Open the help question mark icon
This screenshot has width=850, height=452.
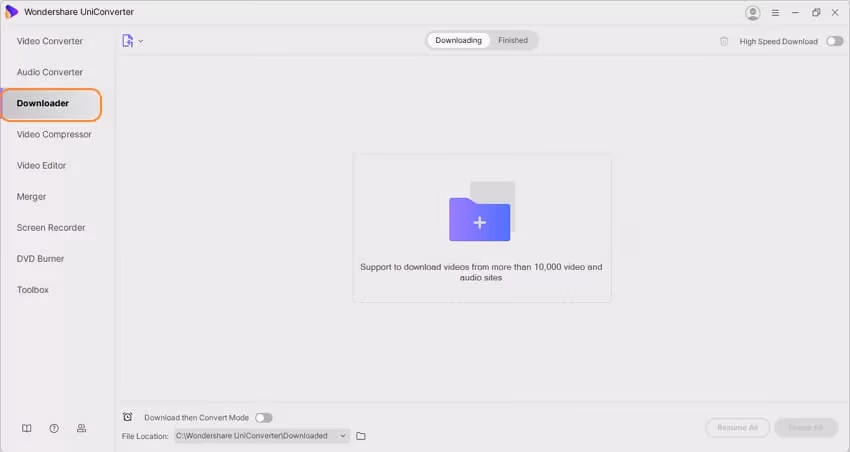54,428
